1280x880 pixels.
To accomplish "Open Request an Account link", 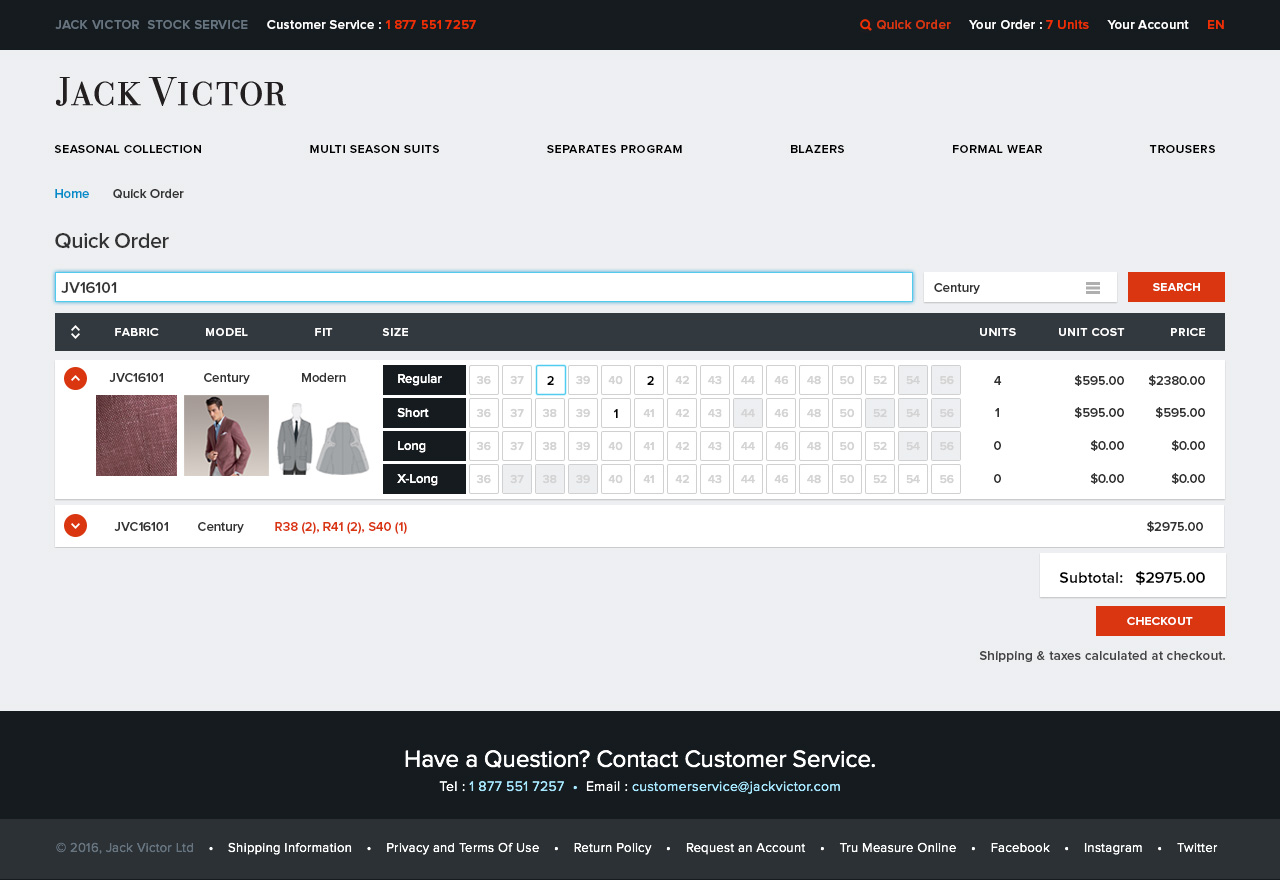I will [745, 848].
